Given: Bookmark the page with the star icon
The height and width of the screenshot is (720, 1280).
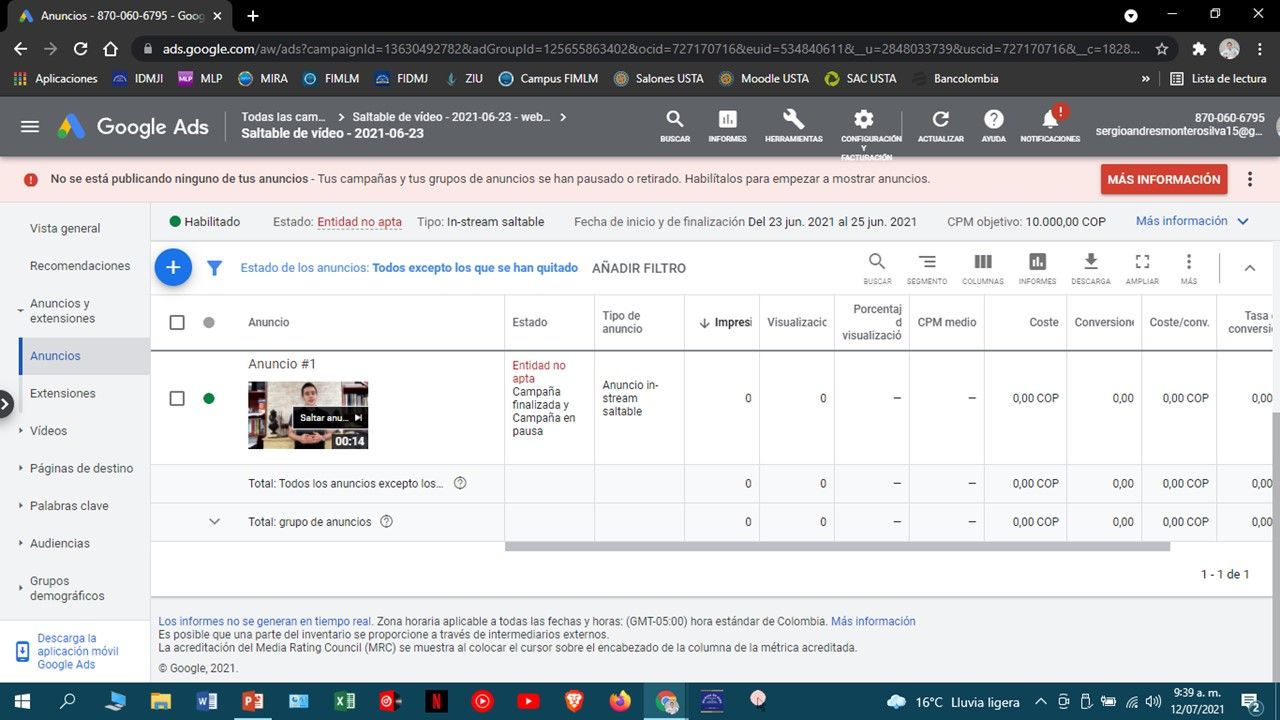Looking at the screenshot, I should 1162,48.
